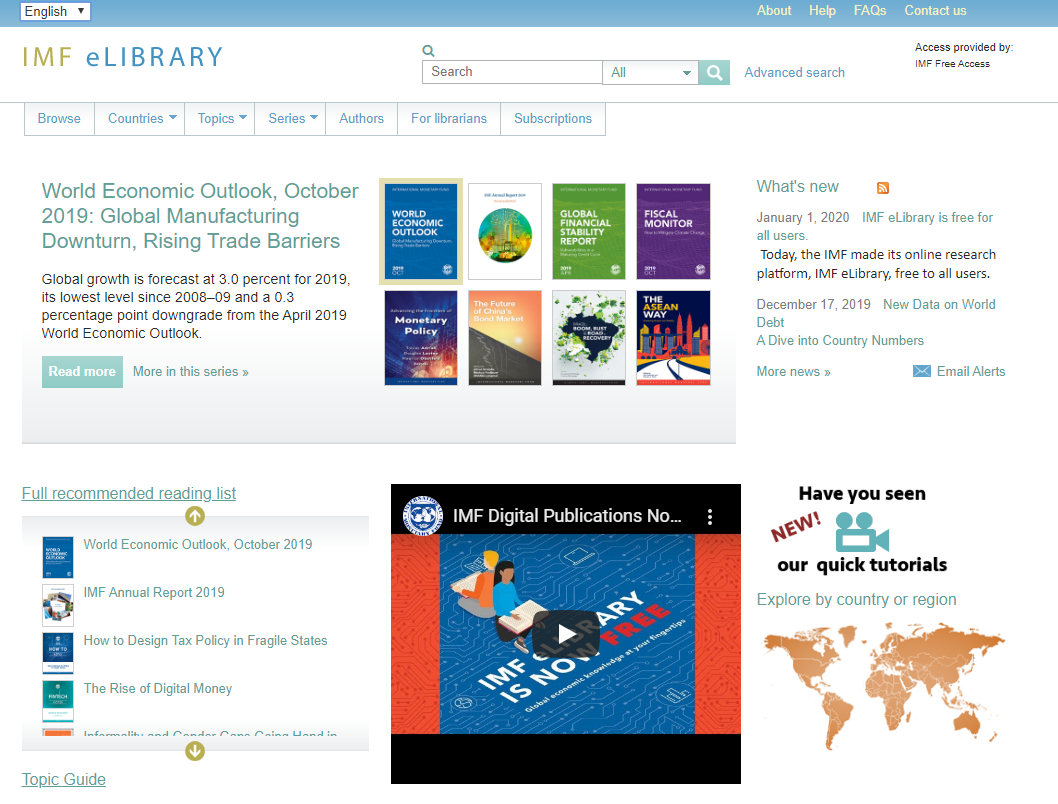This screenshot has height=804, width=1058.
Task: Click the Email Alerts envelope icon
Action: click(922, 371)
